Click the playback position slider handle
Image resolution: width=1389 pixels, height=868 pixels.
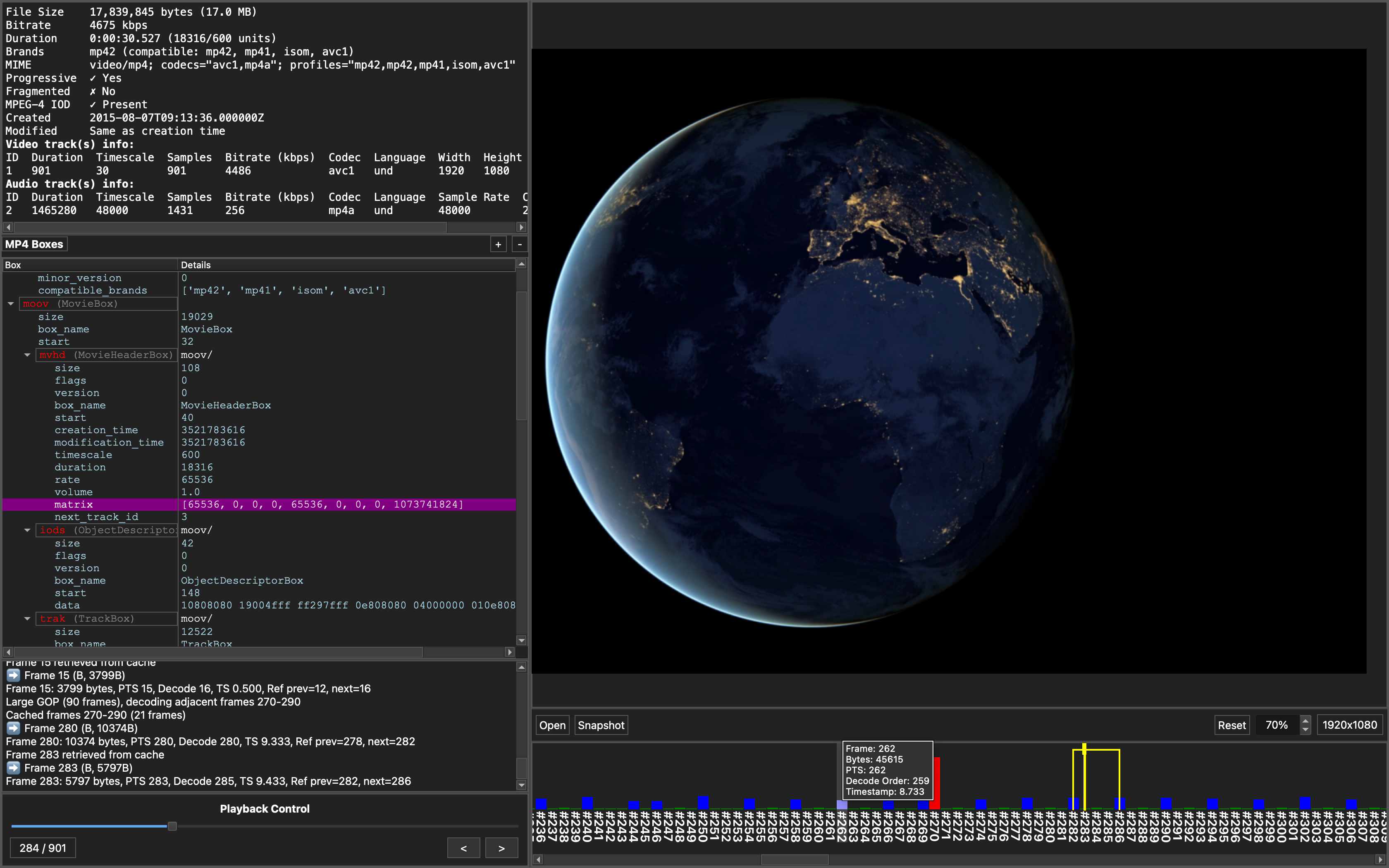tap(172, 826)
